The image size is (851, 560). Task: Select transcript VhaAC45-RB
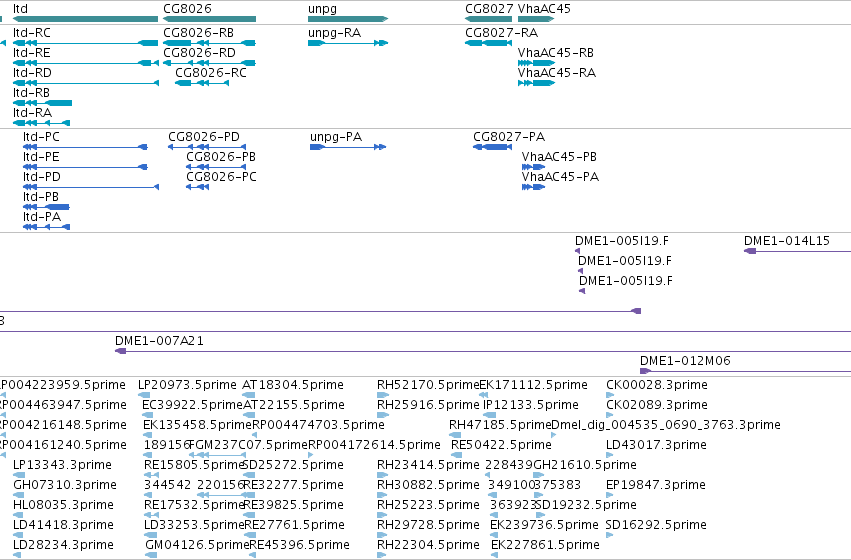[x=556, y=53]
